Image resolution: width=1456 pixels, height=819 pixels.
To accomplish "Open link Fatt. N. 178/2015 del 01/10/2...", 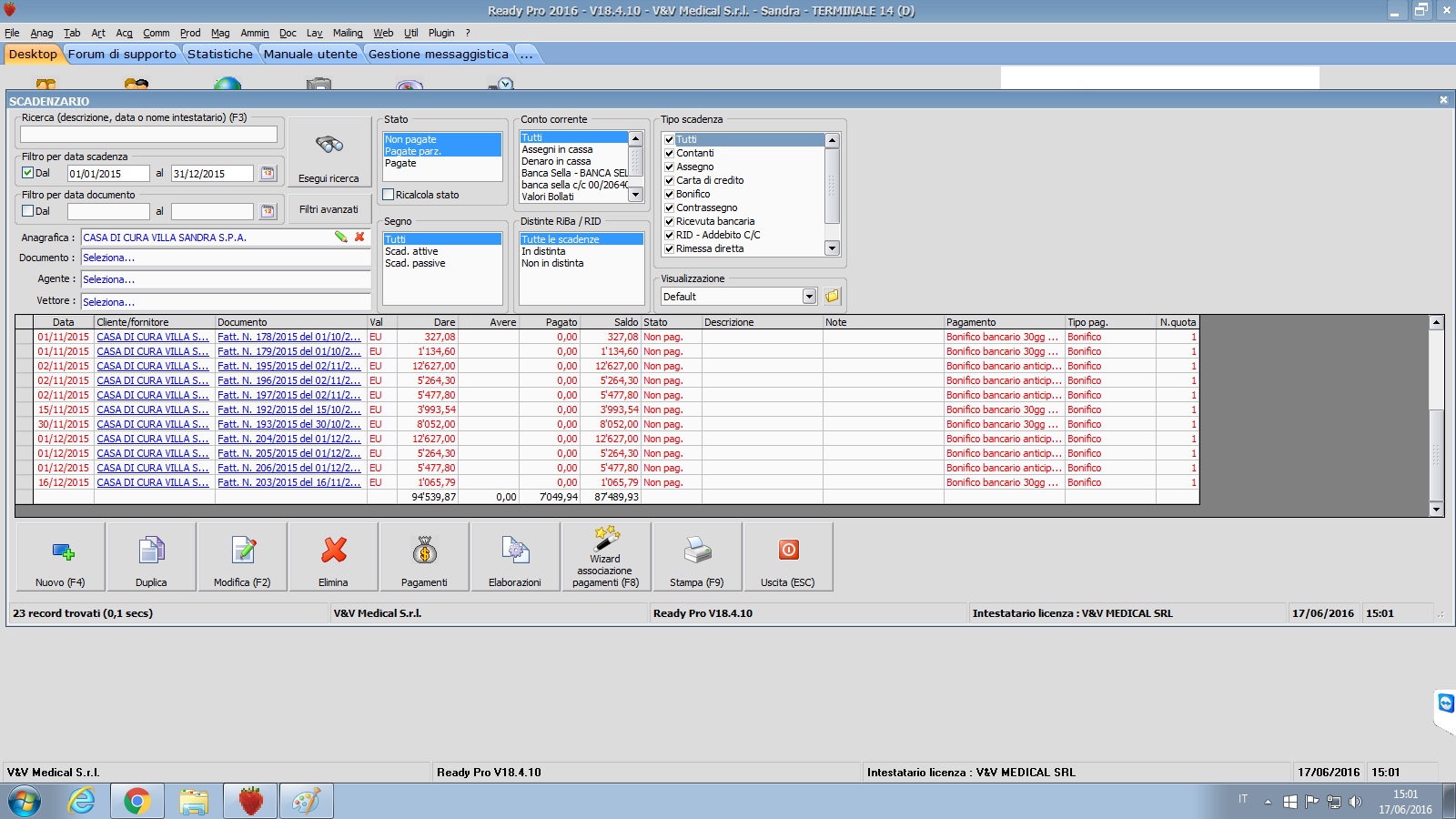I will [x=288, y=337].
